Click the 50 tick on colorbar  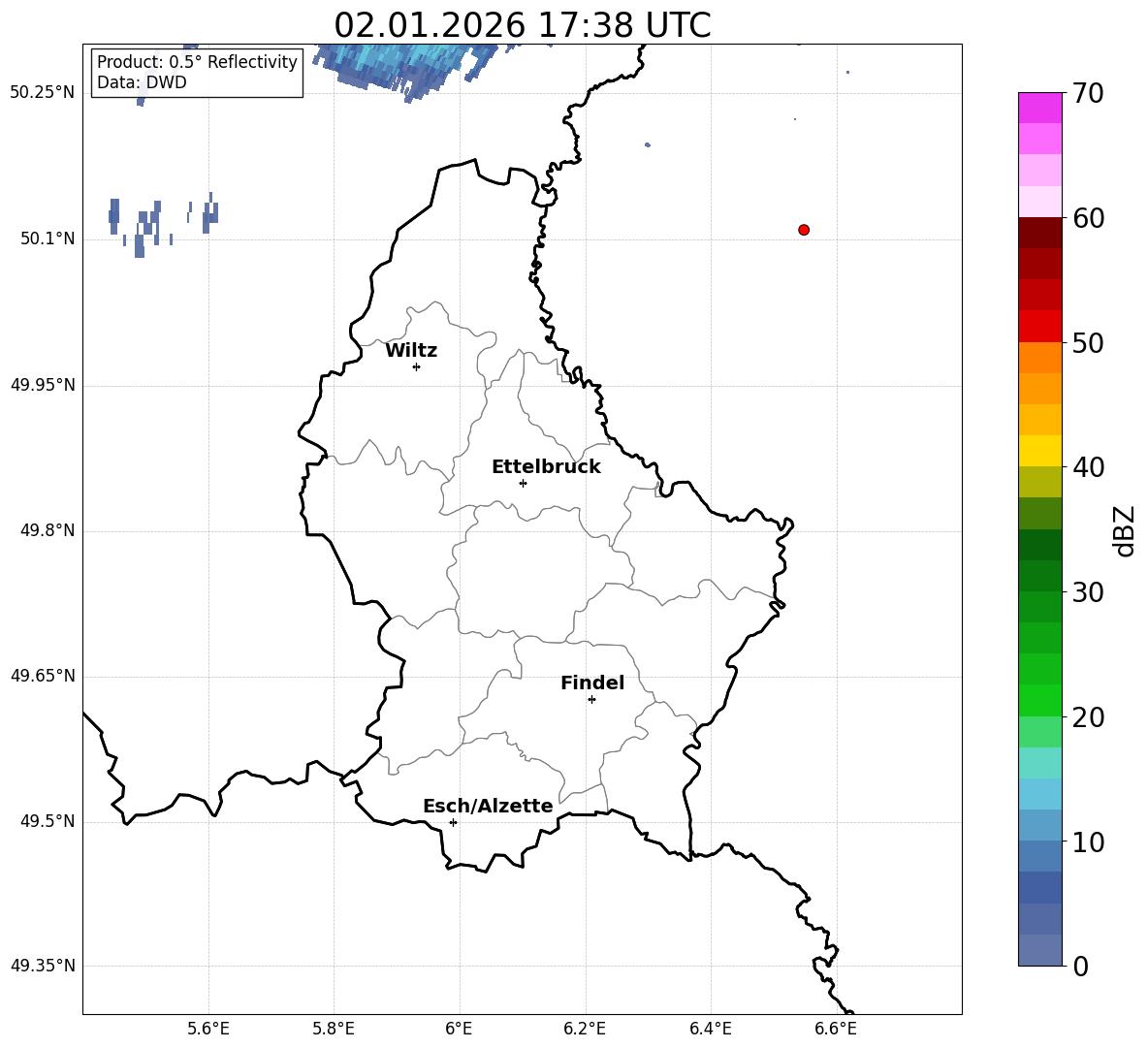click(1088, 342)
